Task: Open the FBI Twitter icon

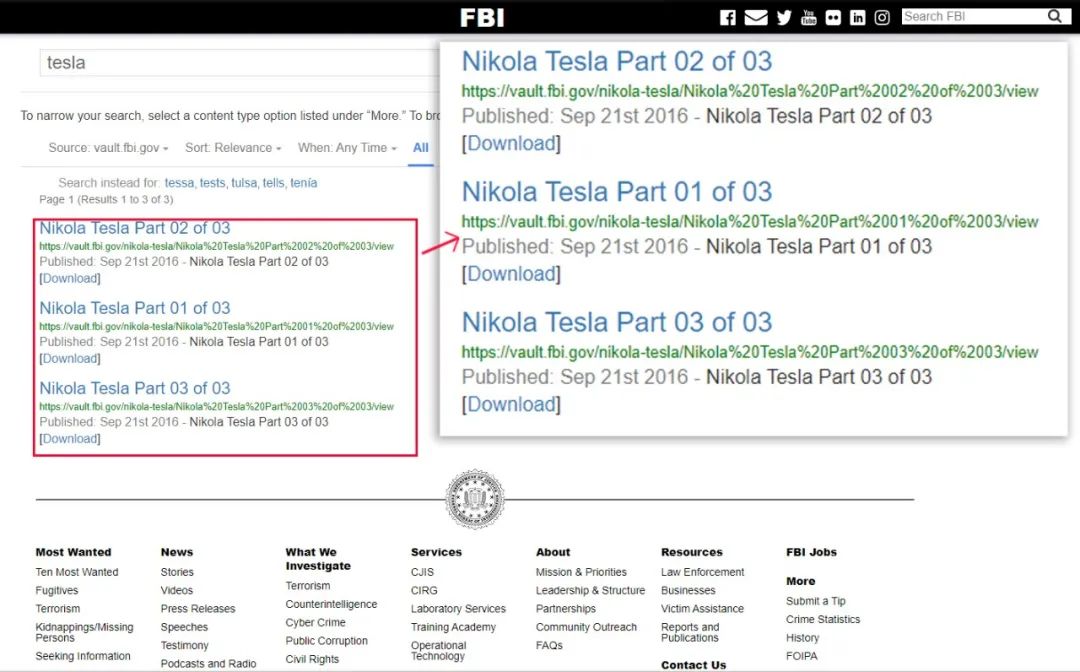Action: pyautogui.click(x=784, y=17)
